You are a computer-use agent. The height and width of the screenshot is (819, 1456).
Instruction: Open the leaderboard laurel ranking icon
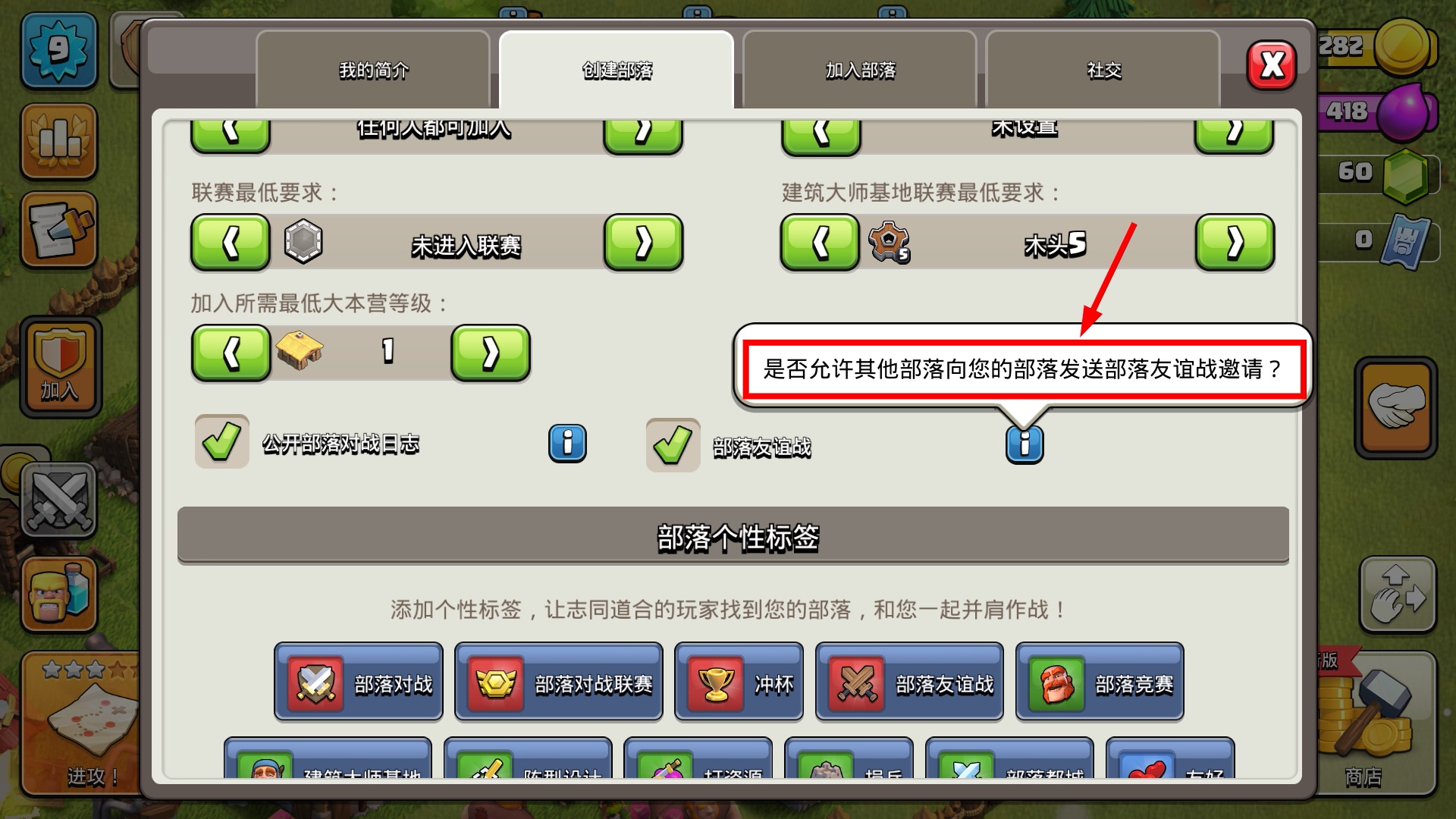pos(59,140)
